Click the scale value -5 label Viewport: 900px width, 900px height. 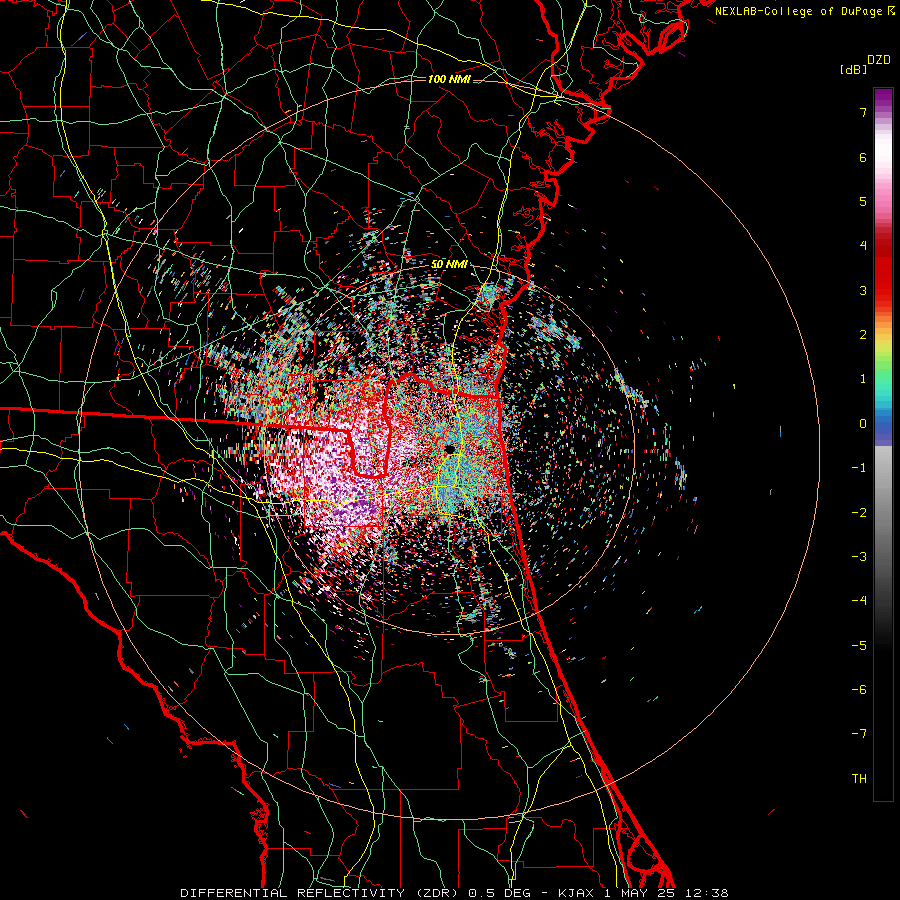(859, 645)
